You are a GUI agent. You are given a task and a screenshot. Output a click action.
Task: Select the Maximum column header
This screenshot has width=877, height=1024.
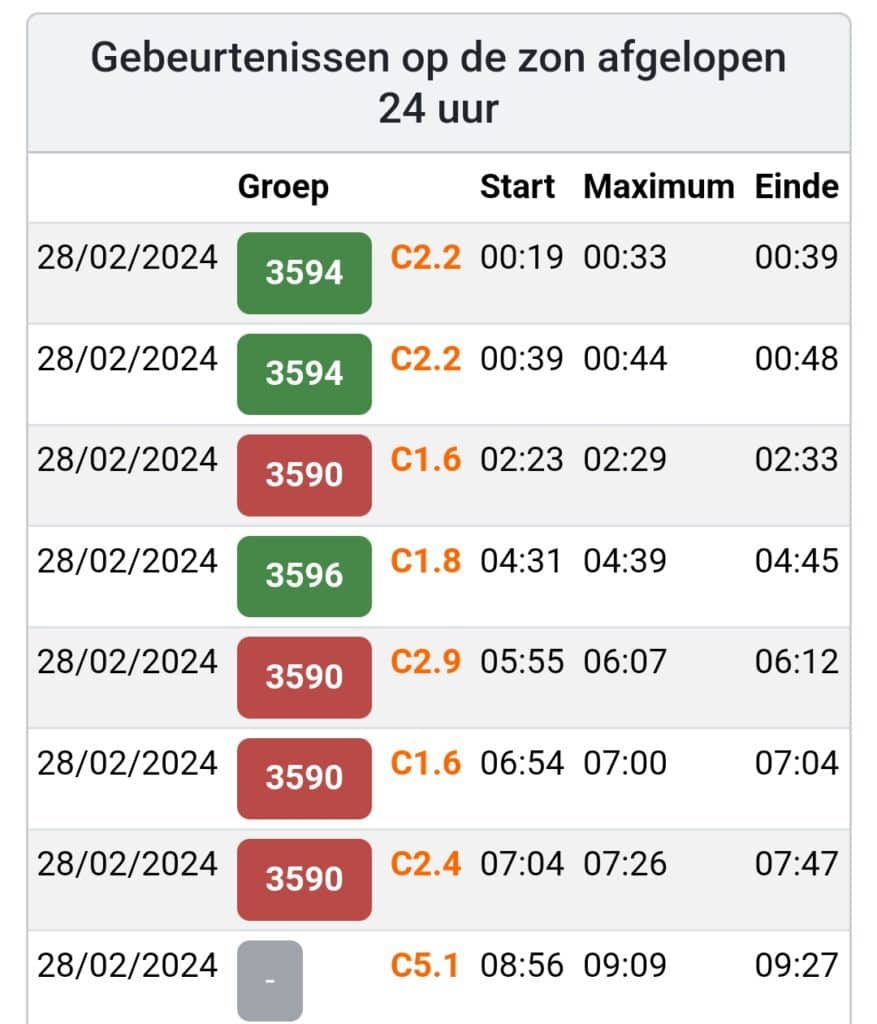[658, 187]
